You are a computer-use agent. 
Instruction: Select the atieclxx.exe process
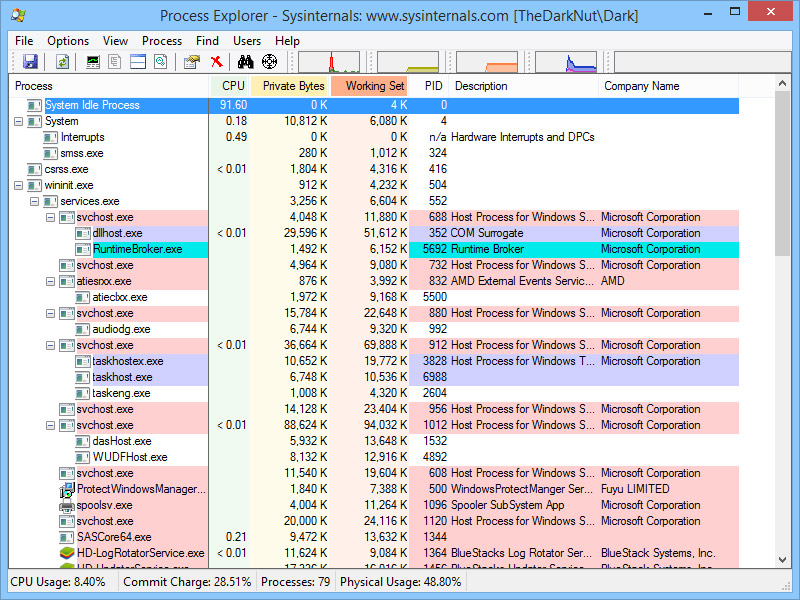(120, 297)
